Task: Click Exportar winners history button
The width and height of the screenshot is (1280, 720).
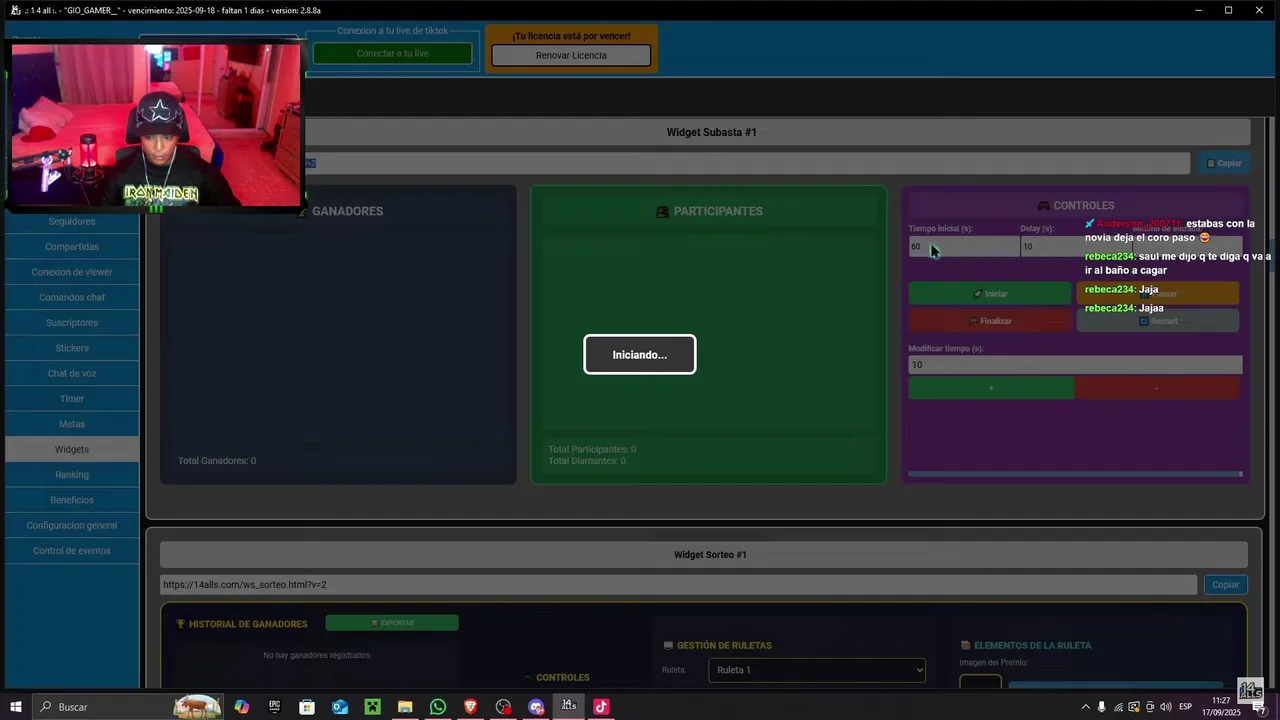Action: 392,623
